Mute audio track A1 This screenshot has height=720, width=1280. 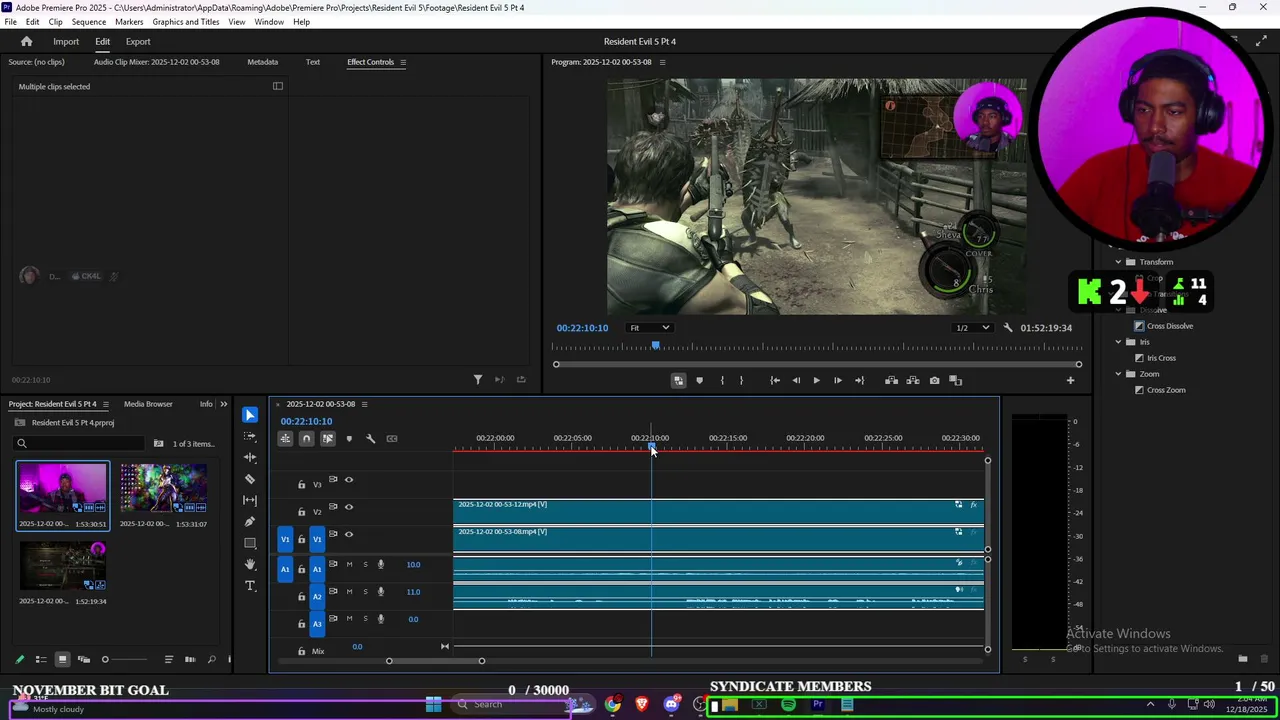[349, 565]
